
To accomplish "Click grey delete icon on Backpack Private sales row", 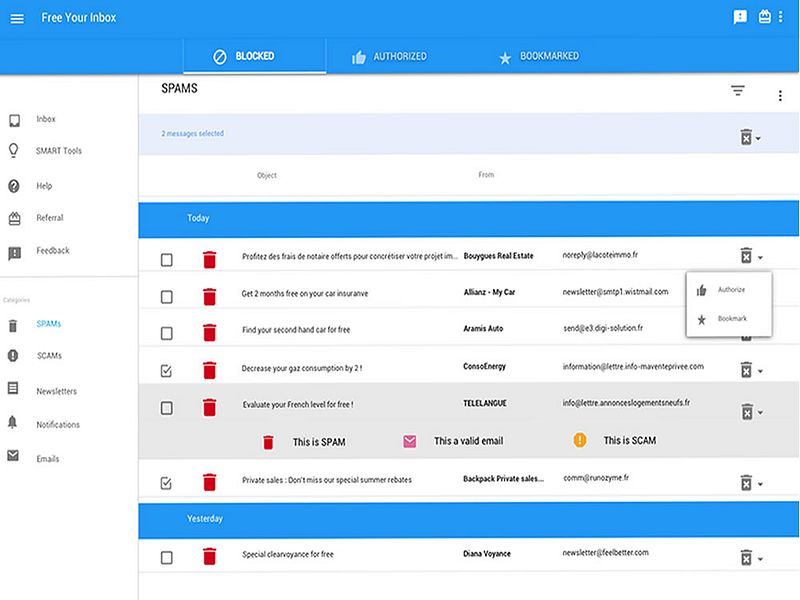I will [746, 483].
